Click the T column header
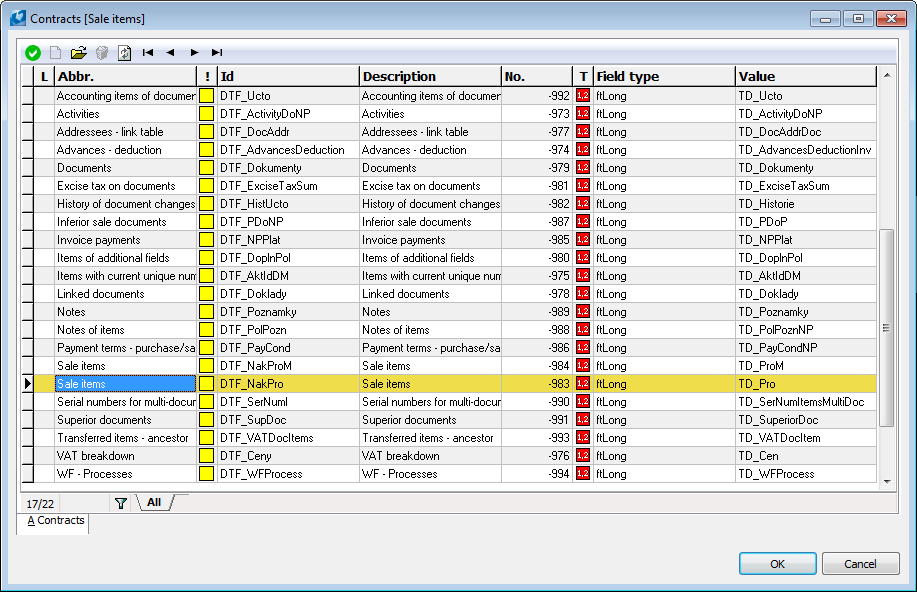 click(x=583, y=77)
